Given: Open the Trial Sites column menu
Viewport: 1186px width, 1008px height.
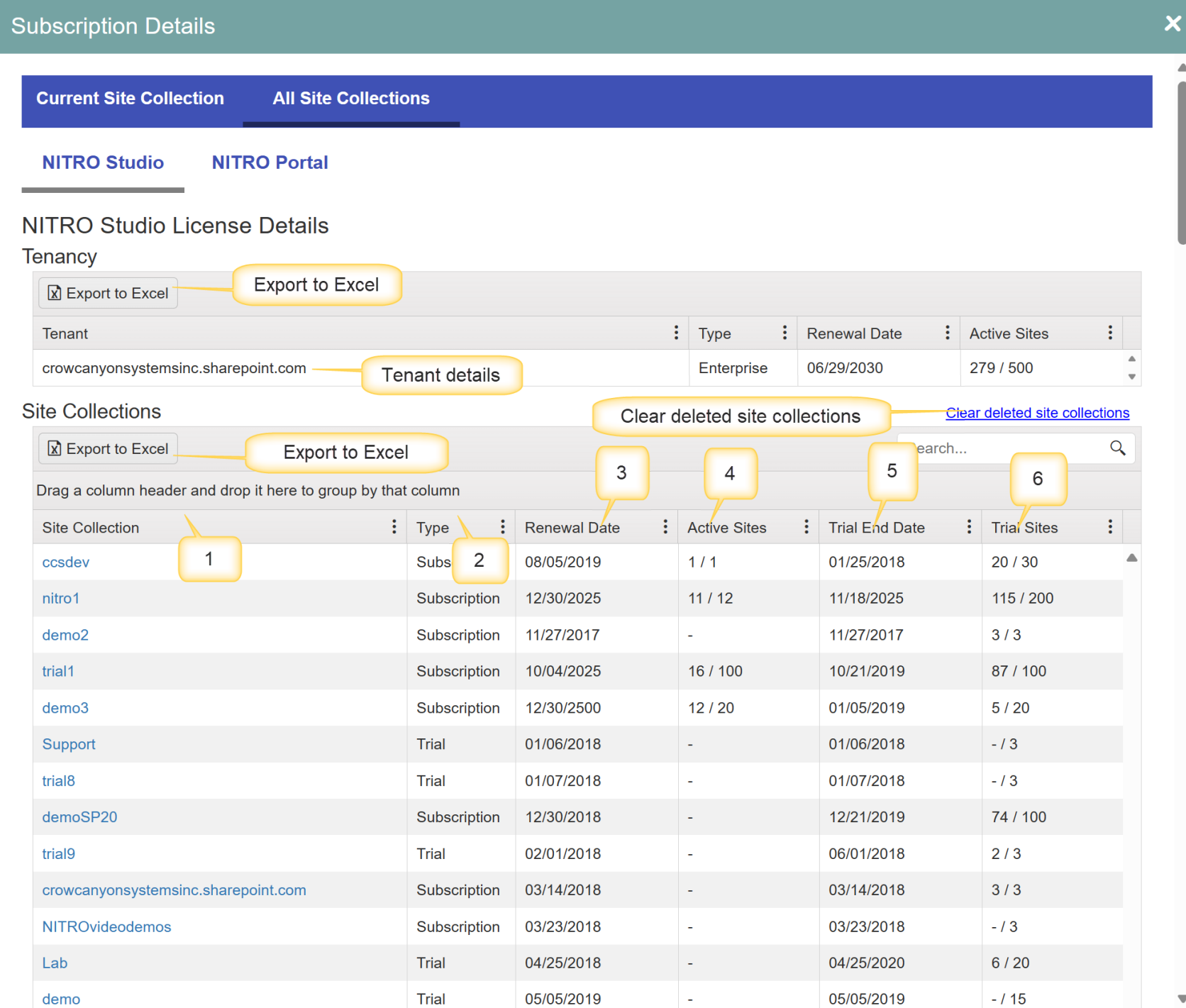Looking at the screenshot, I should [x=1110, y=526].
